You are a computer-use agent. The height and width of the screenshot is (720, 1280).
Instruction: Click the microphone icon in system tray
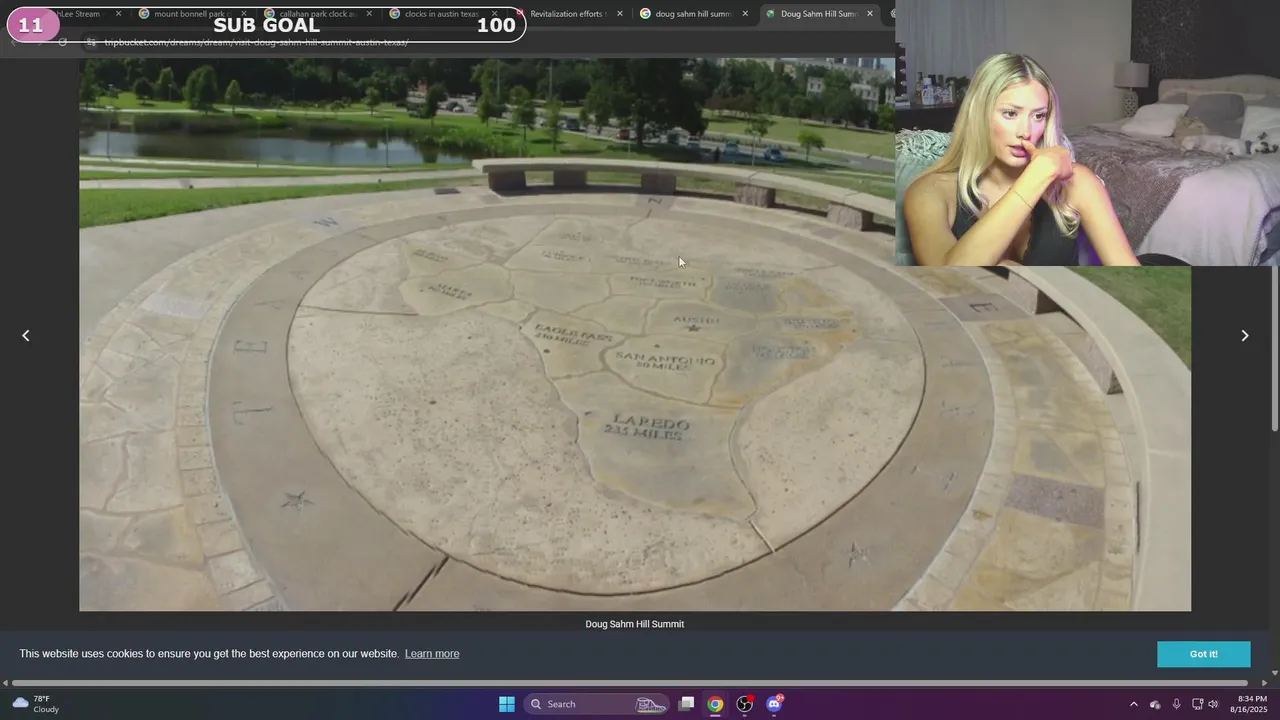pyautogui.click(x=1176, y=704)
